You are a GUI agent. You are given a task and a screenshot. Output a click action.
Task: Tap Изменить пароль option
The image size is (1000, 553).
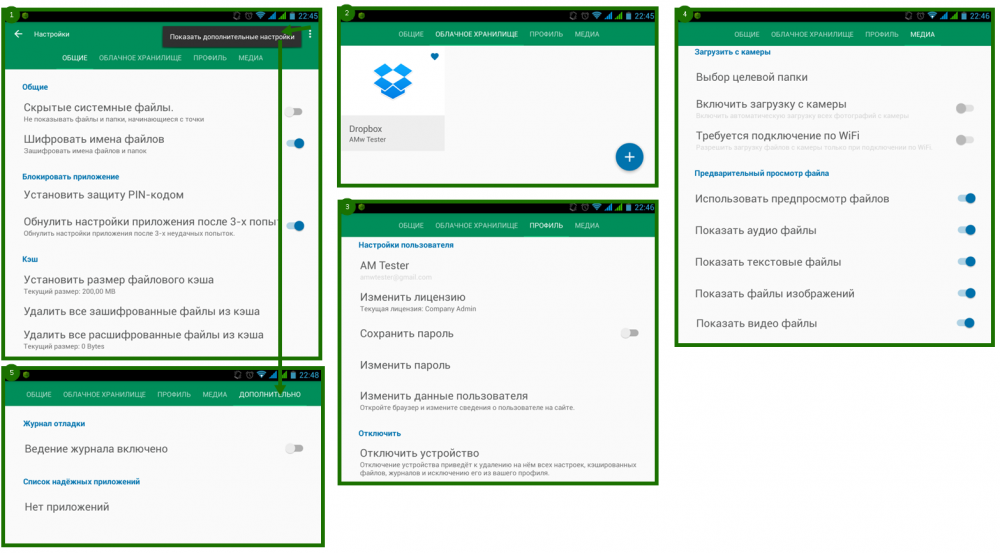(x=405, y=365)
